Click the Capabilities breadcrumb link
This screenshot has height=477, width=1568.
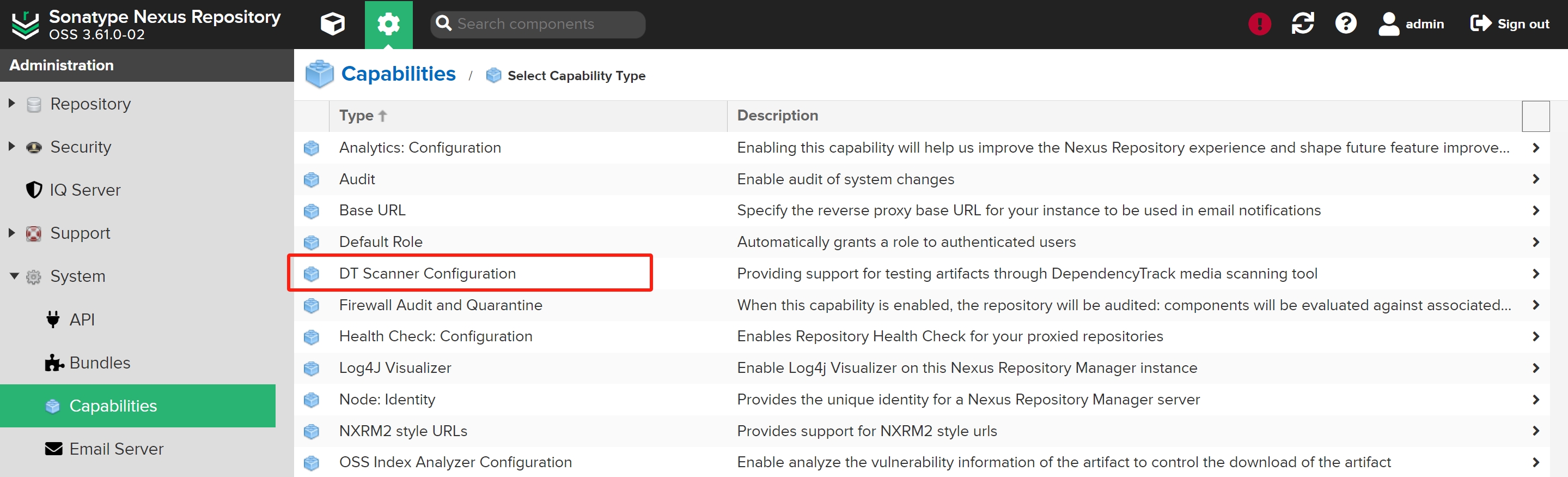pyautogui.click(x=398, y=74)
